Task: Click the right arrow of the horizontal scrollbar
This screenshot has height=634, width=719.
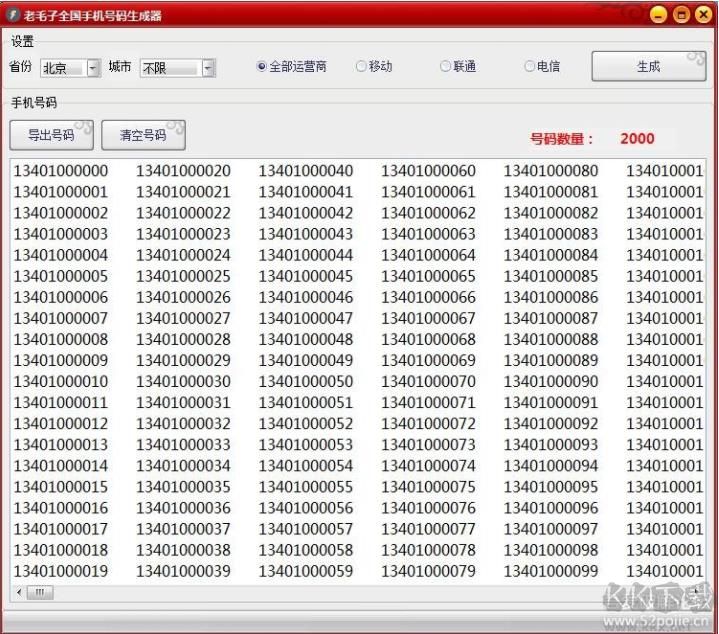Action: [697, 592]
